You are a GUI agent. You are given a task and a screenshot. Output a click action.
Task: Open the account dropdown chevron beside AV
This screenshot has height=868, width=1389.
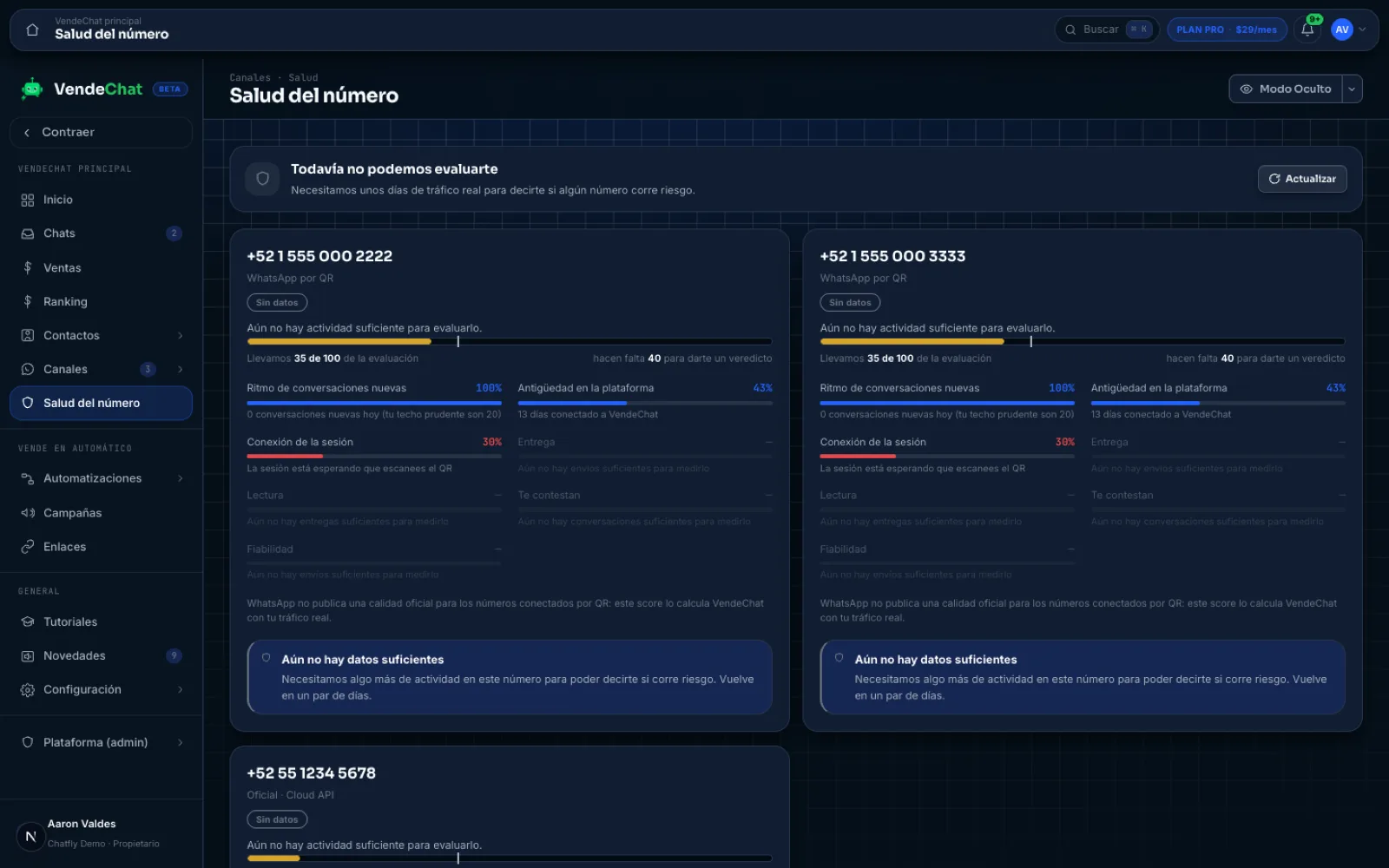tap(1362, 30)
